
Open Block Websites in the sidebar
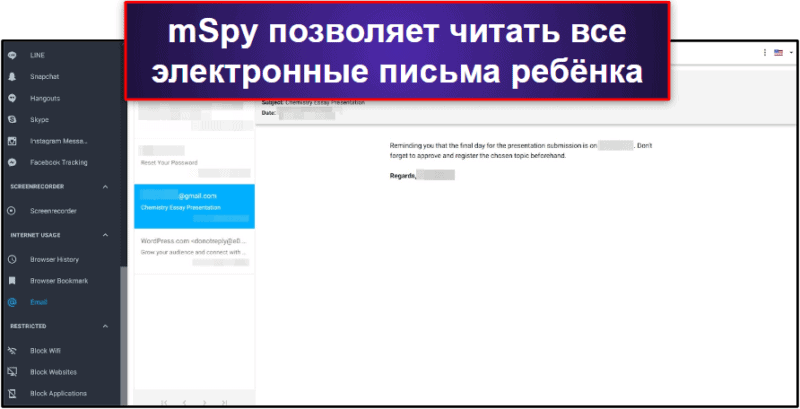pos(53,372)
